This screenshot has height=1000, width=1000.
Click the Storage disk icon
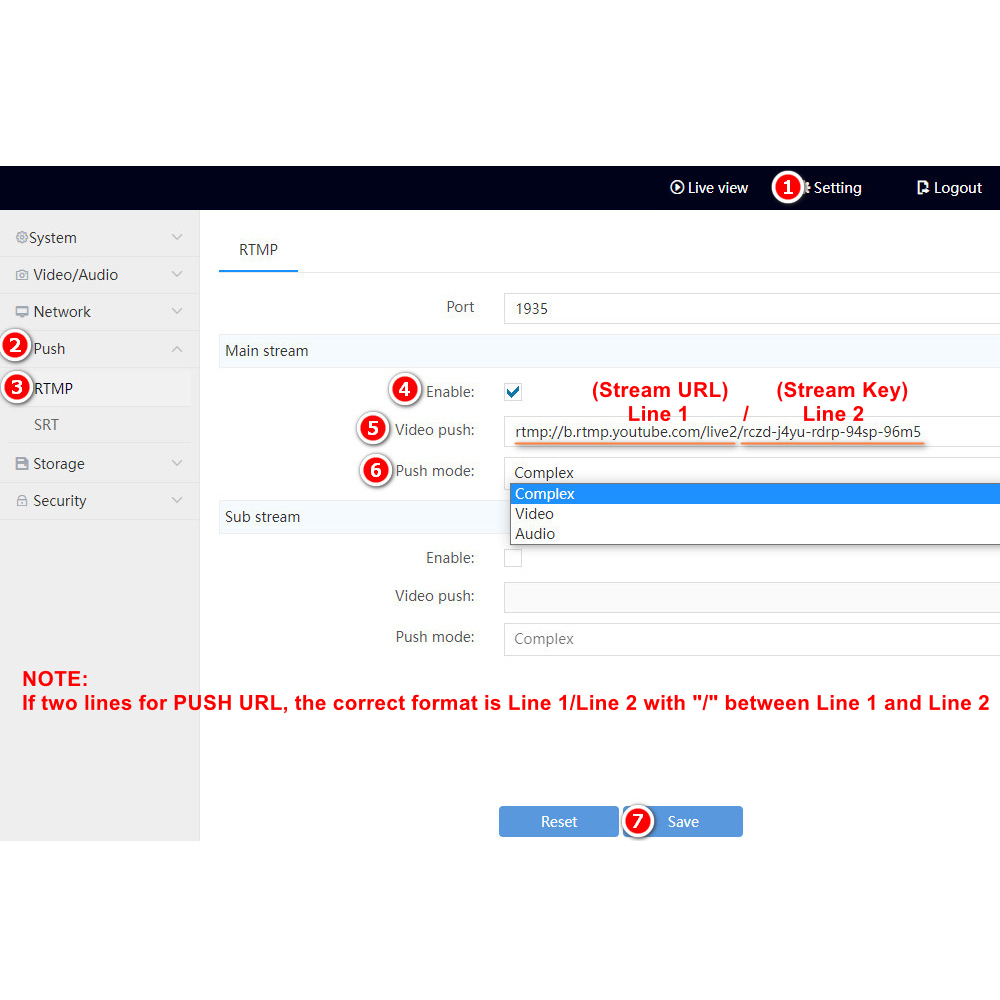[22, 464]
